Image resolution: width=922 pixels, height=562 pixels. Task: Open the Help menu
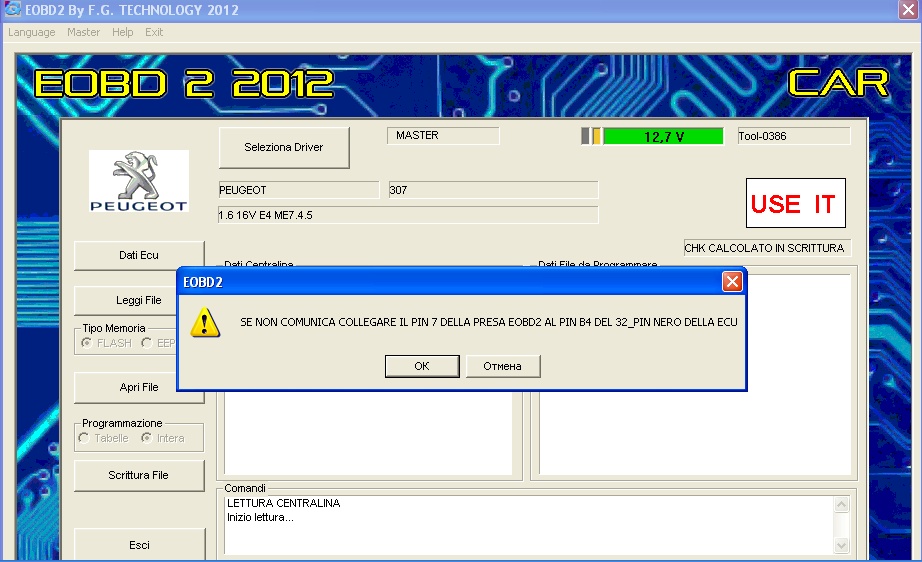coord(123,32)
